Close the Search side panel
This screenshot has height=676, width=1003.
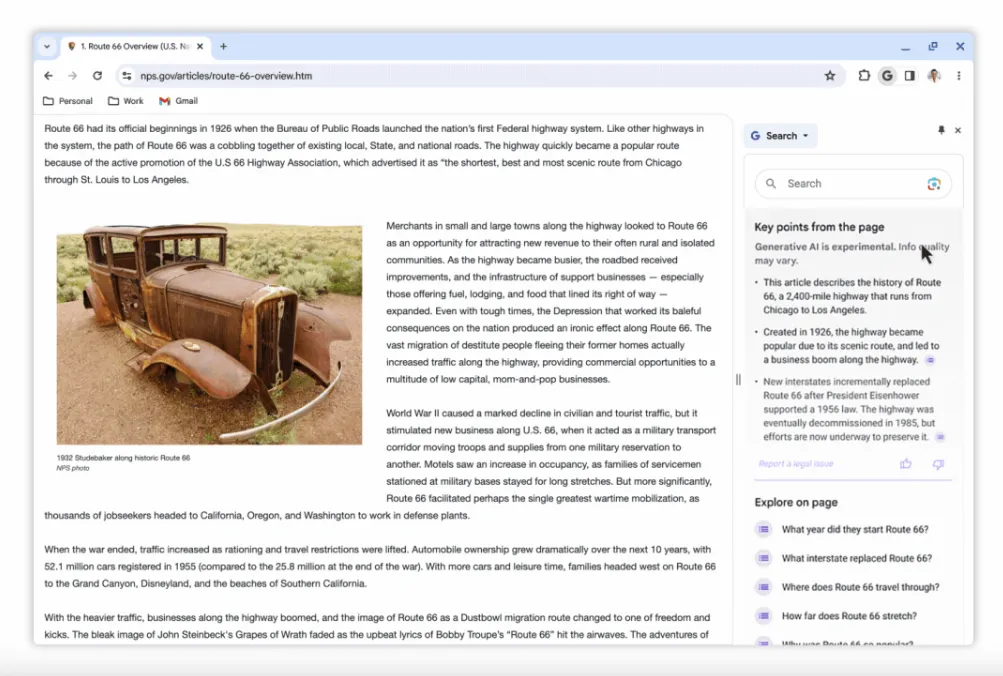tap(958, 130)
